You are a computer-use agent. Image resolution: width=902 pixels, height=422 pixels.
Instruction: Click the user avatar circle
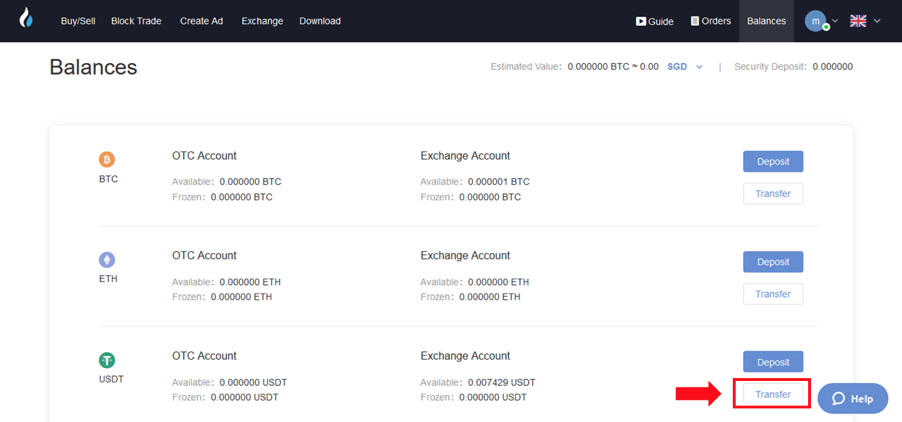coord(816,21)
